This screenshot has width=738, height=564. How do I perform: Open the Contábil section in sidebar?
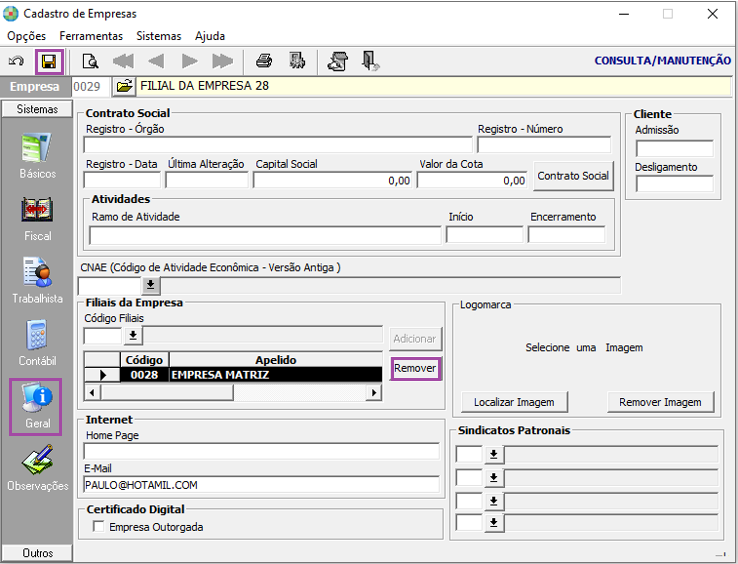[x=38, y=343]
